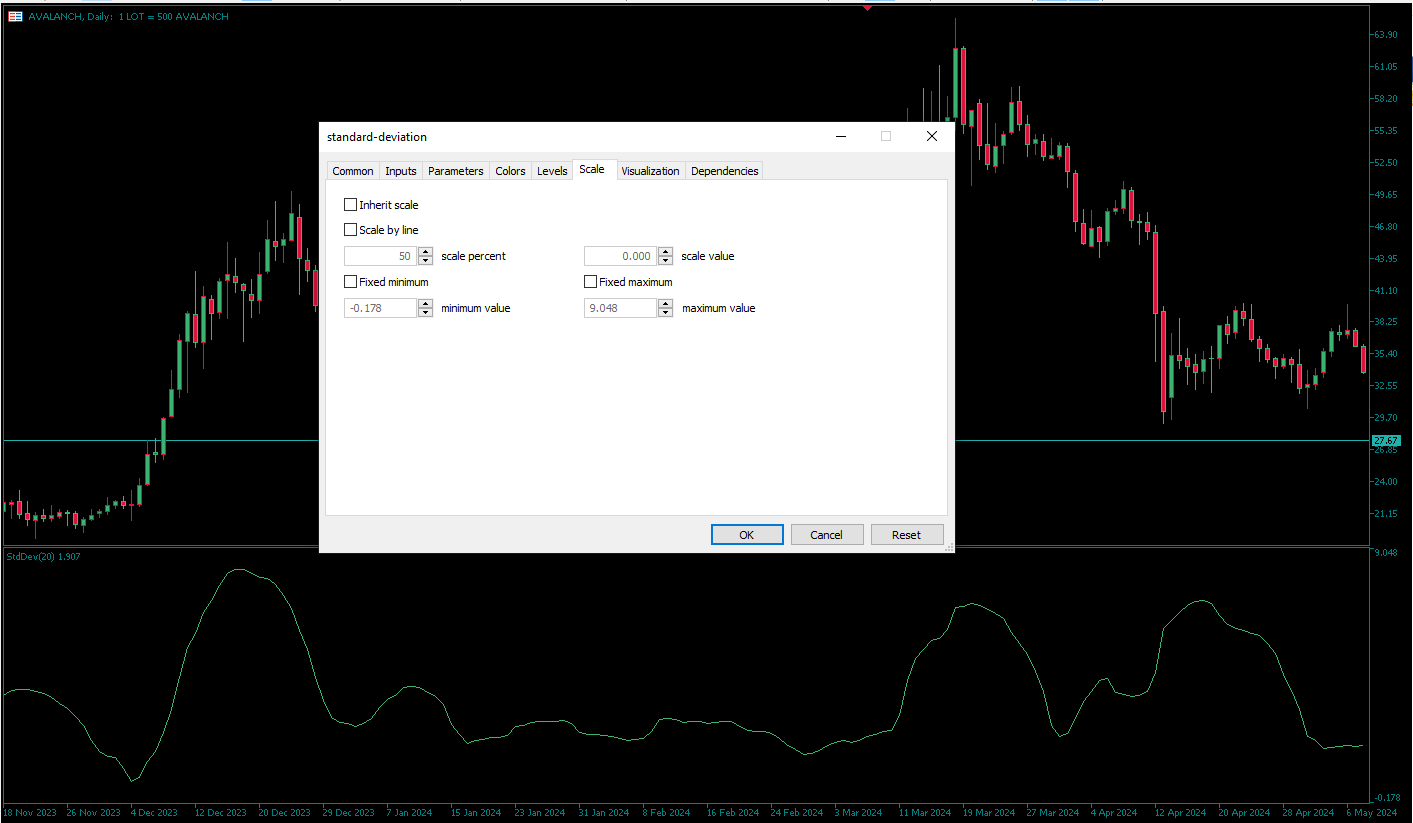This screenshot has height=823, width=1413.
Task: Click the 6 May 2024 date label
Action: pos(1371,813)
